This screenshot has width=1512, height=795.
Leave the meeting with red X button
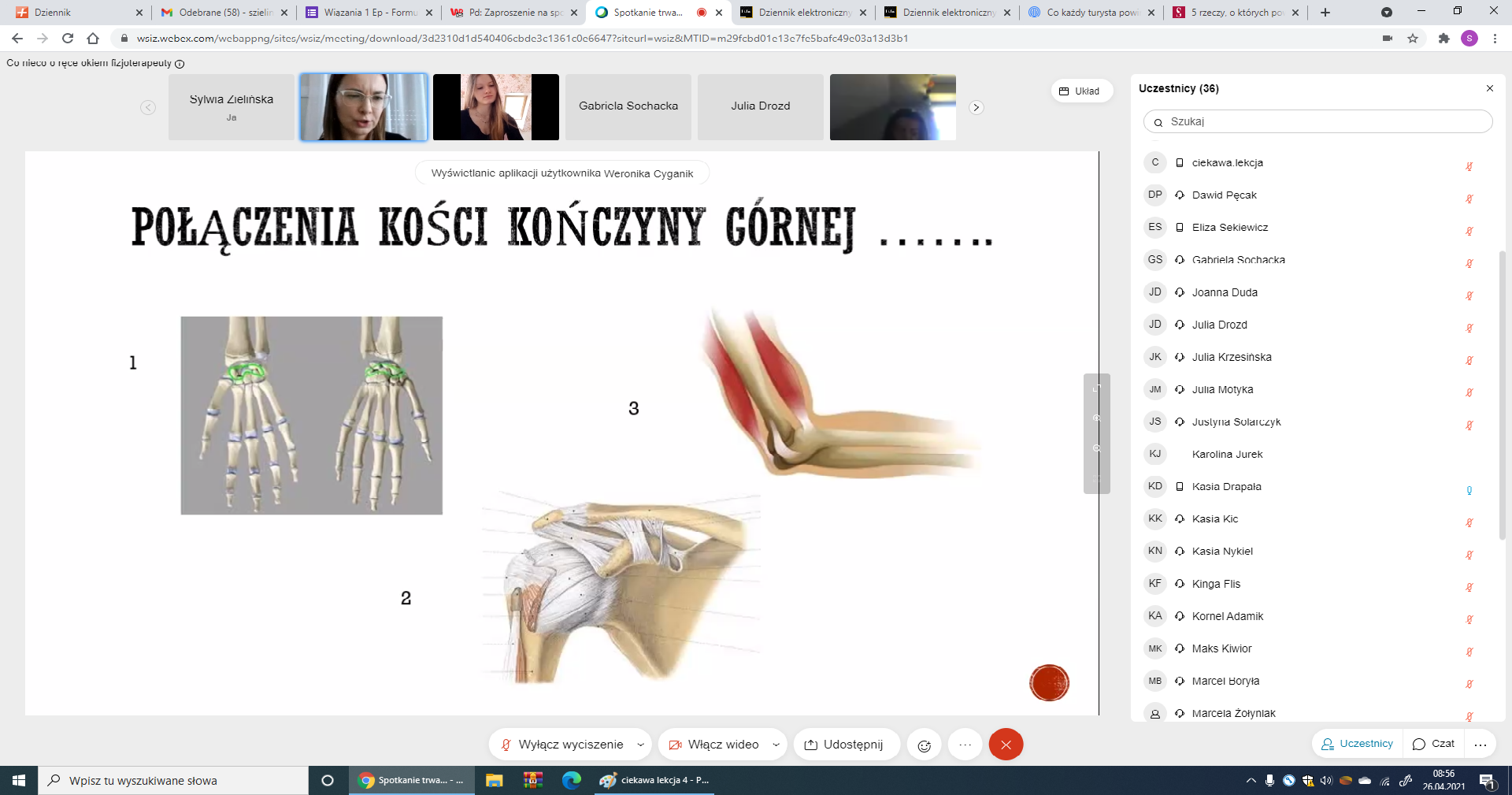pos(1006,745)
